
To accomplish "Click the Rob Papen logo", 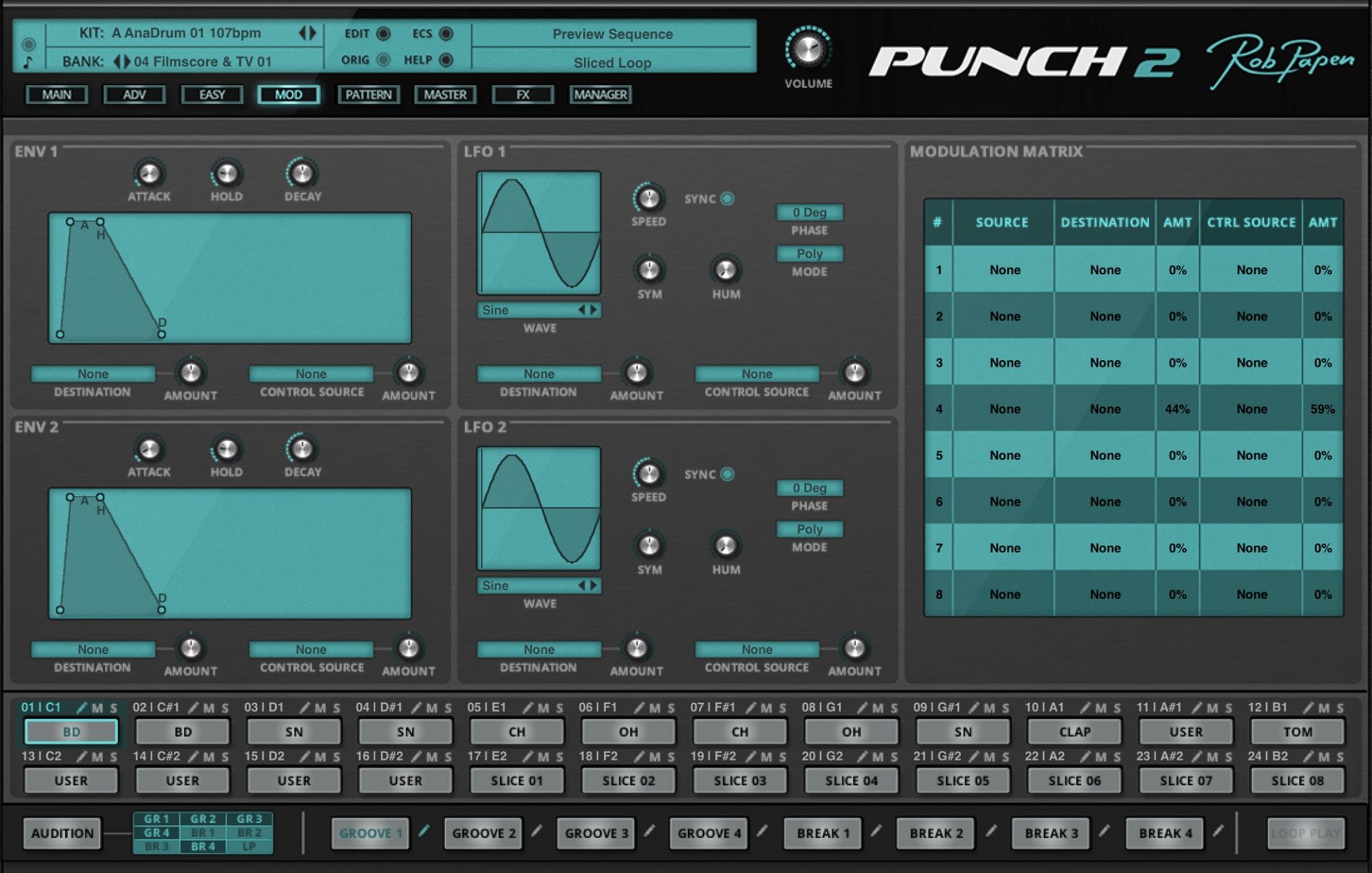I will 1281,62.
